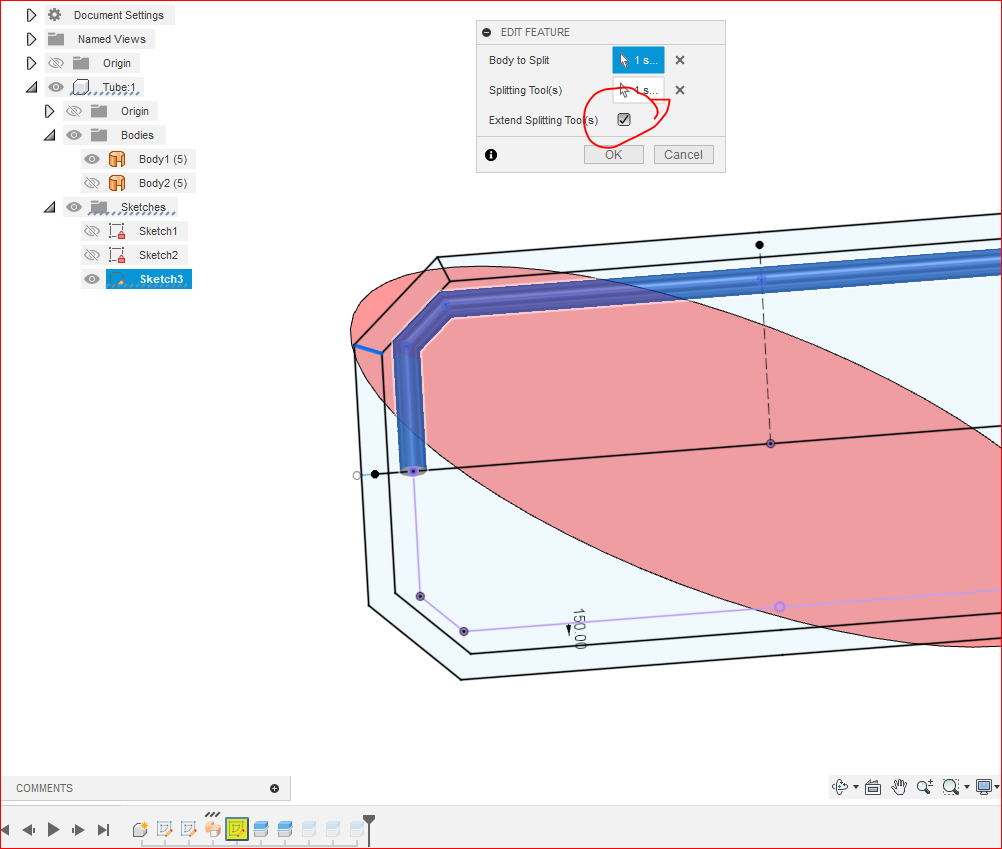Click OK in Edit Feature dialog
This screenshot has width=1002, height=849.
pyautogui.click(x=613, y=155)
